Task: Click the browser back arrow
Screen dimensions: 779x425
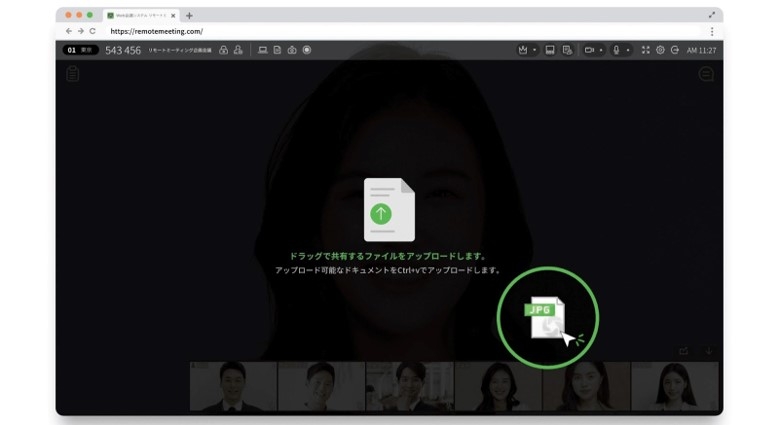Action: [69, 32]
